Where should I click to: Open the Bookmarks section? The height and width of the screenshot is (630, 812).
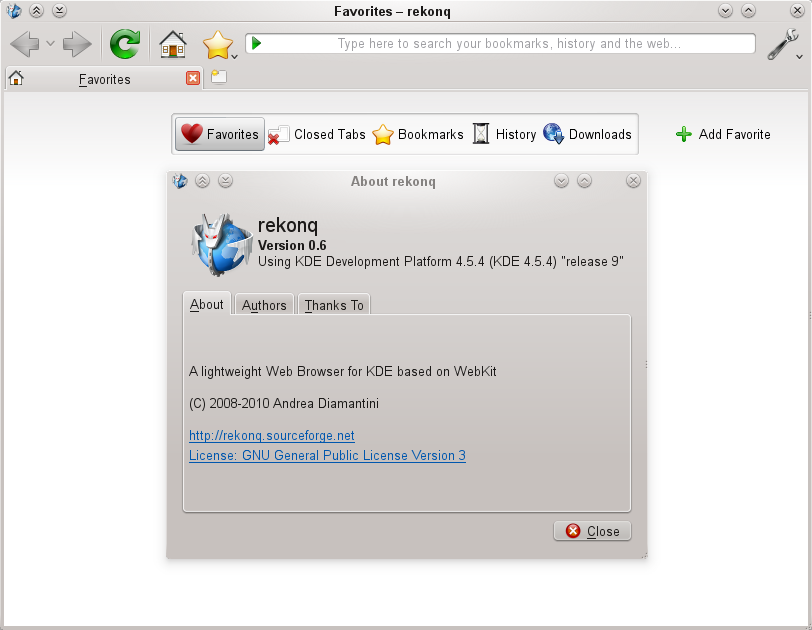418,135
